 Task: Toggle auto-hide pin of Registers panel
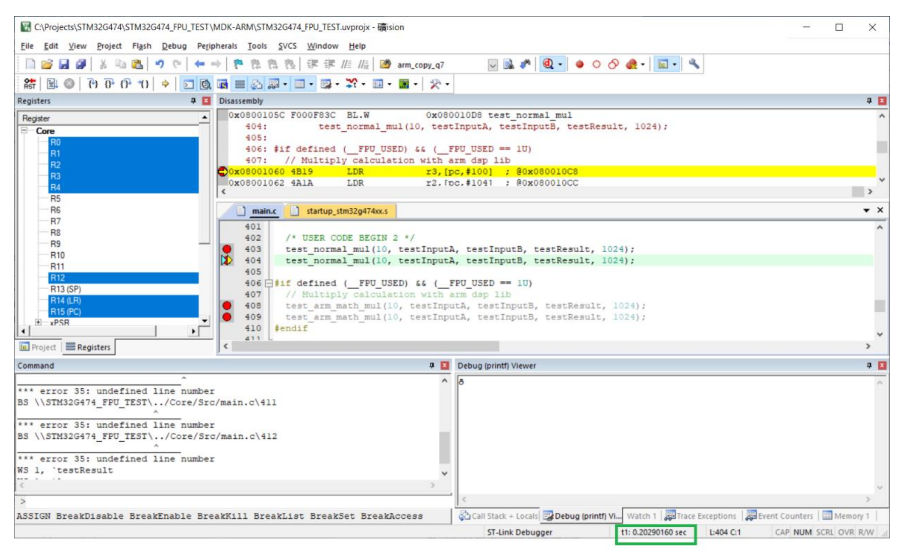[193, 101]
